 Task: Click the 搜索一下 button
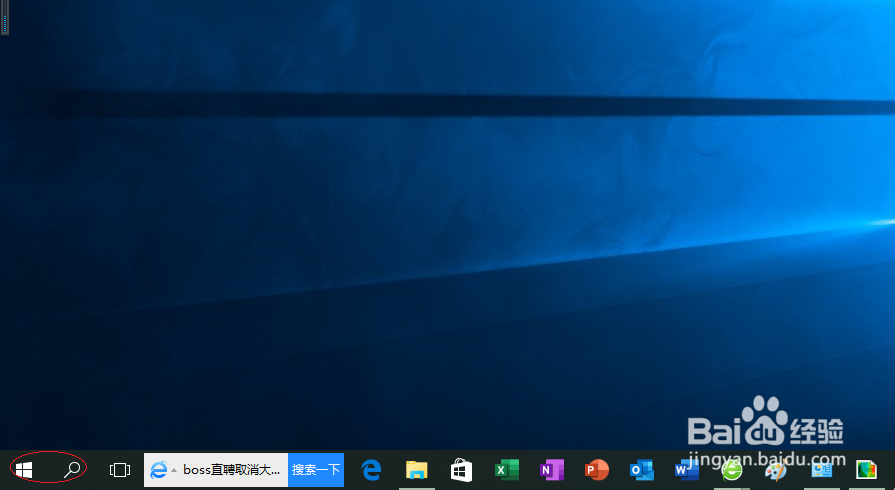pos(316,470)
